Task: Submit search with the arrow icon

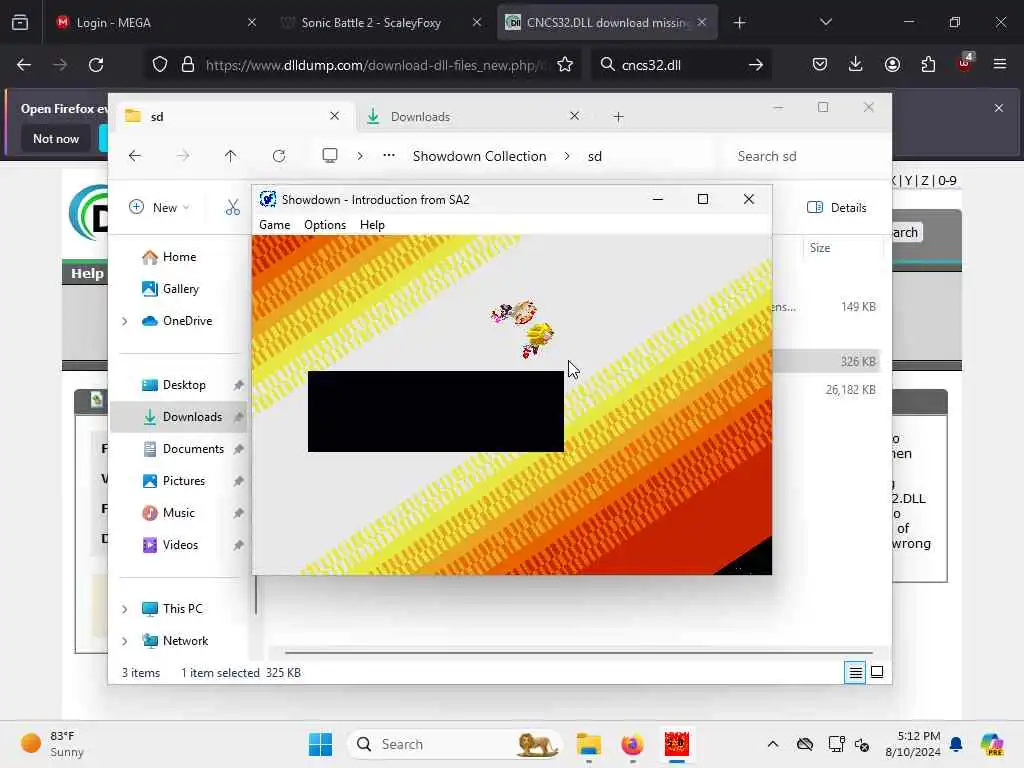Action: click(x=756, y=65)
